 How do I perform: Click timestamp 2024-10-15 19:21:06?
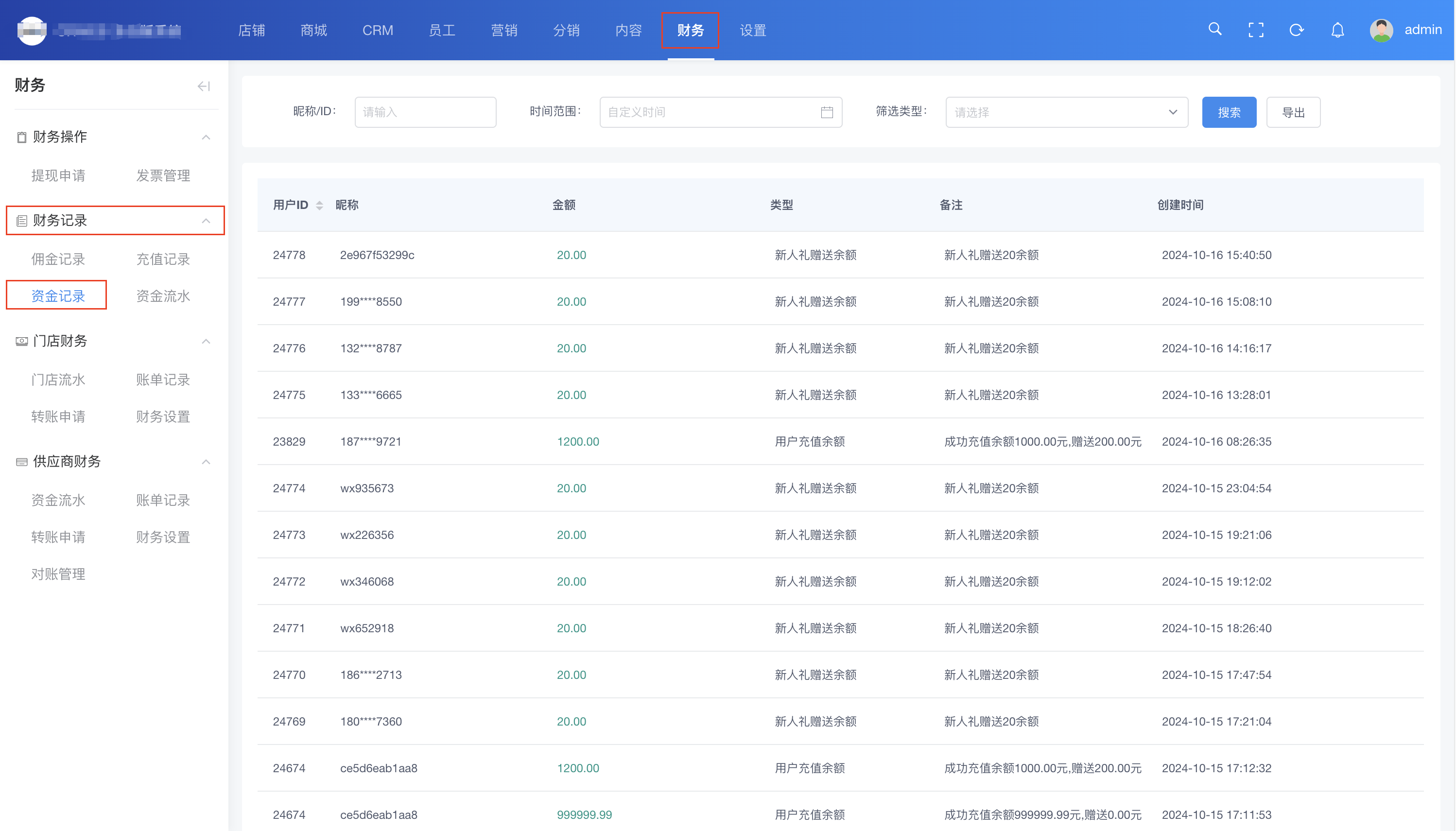[1216, 536]
